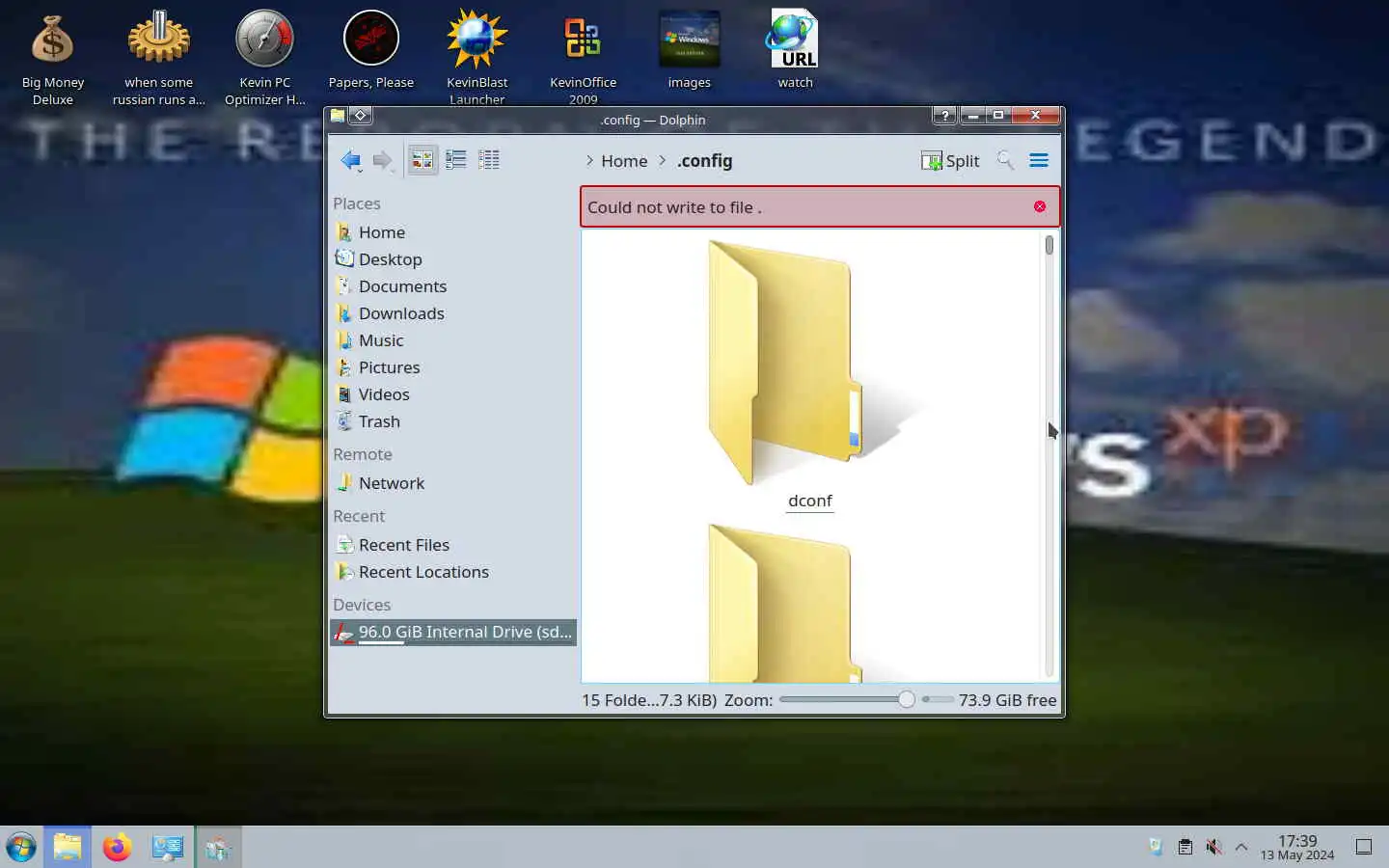Open Kevin PC Optimizer desktop icon
Screen dimensions: 1389x868
click(265, 58)
